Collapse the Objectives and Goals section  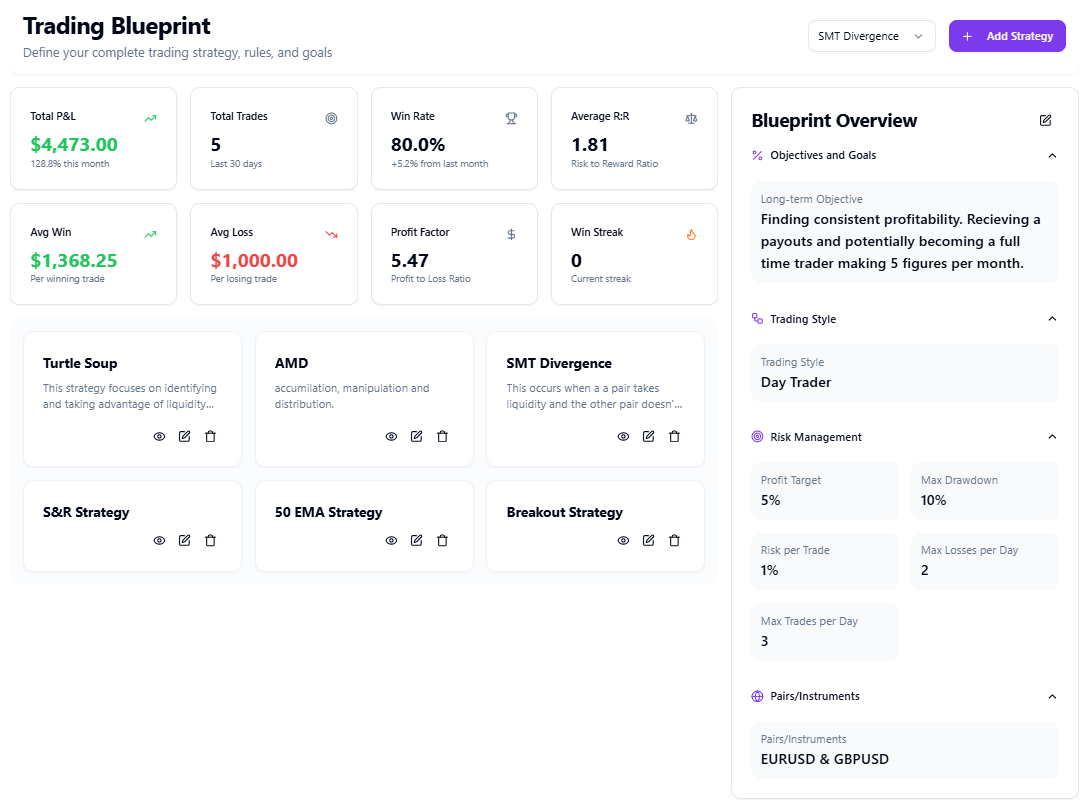point(1051,155)
